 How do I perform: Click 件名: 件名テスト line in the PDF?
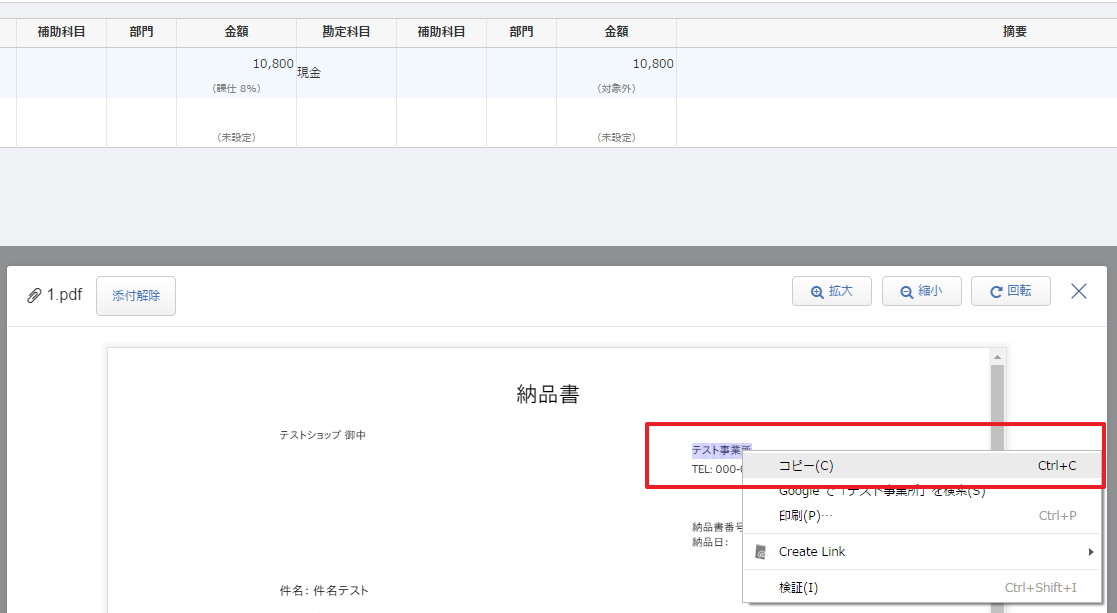coord(324,590)
